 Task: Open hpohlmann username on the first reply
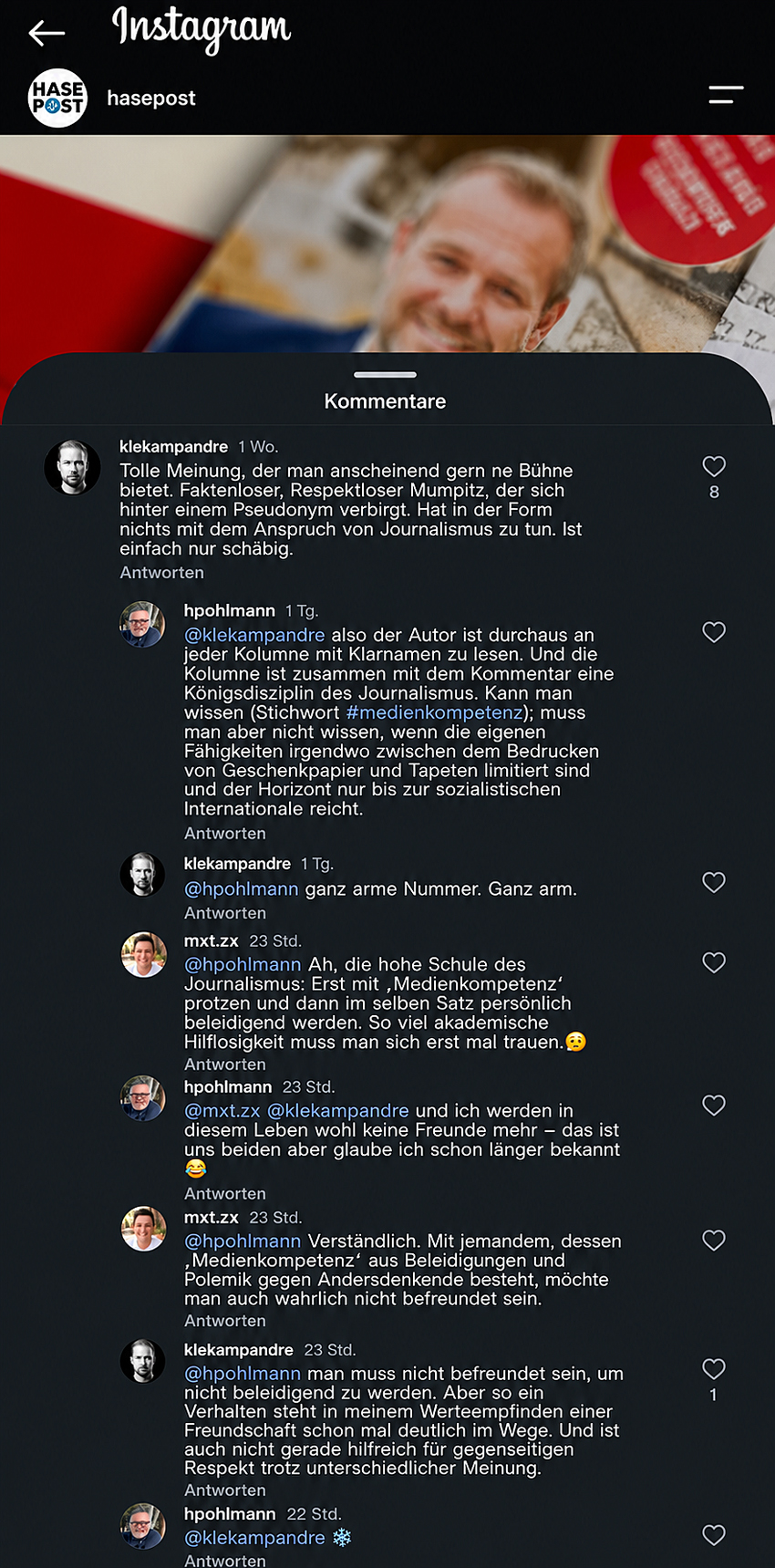[230, 610]
